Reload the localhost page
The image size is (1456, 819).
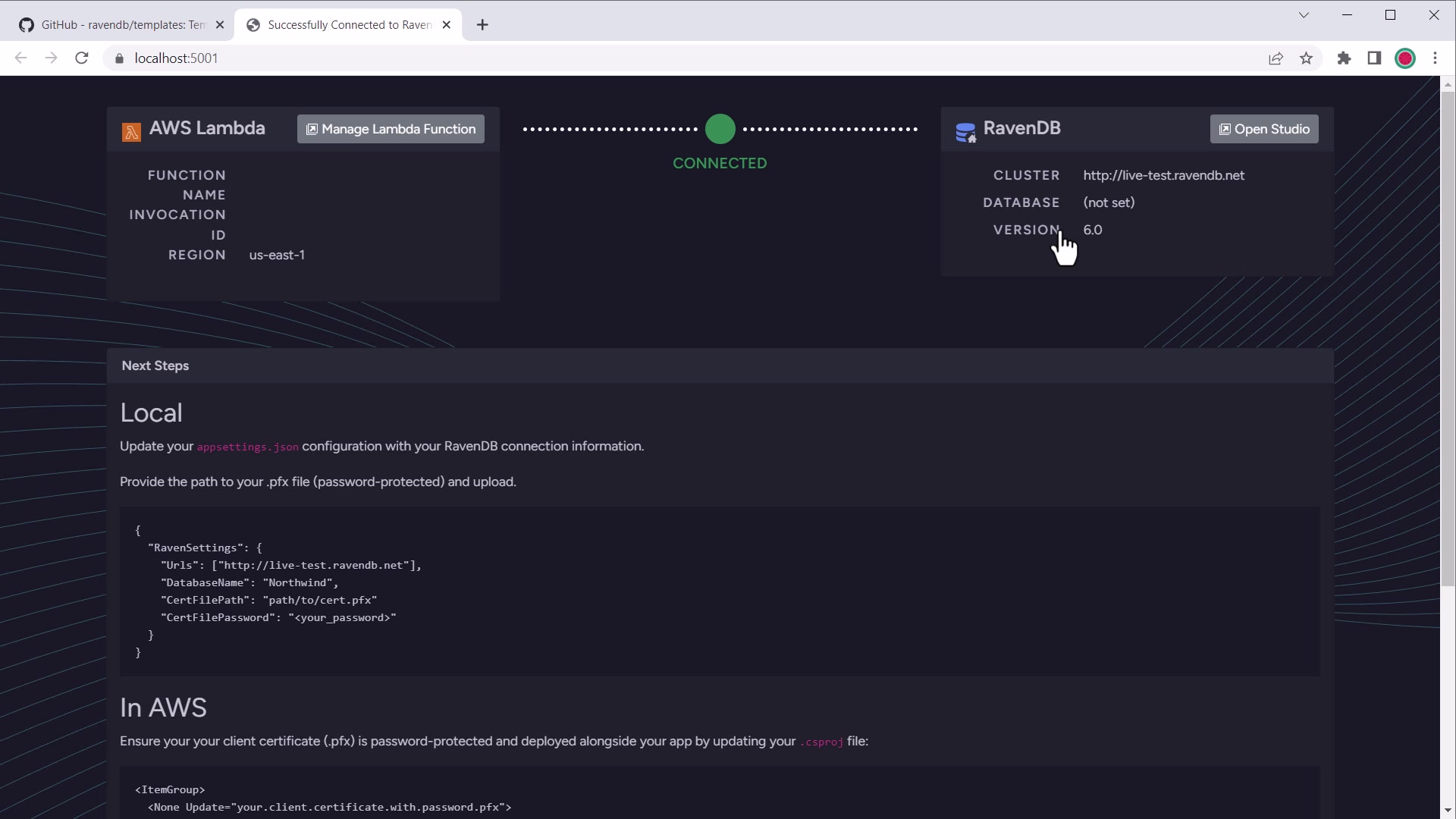click(x=82, y=58)
